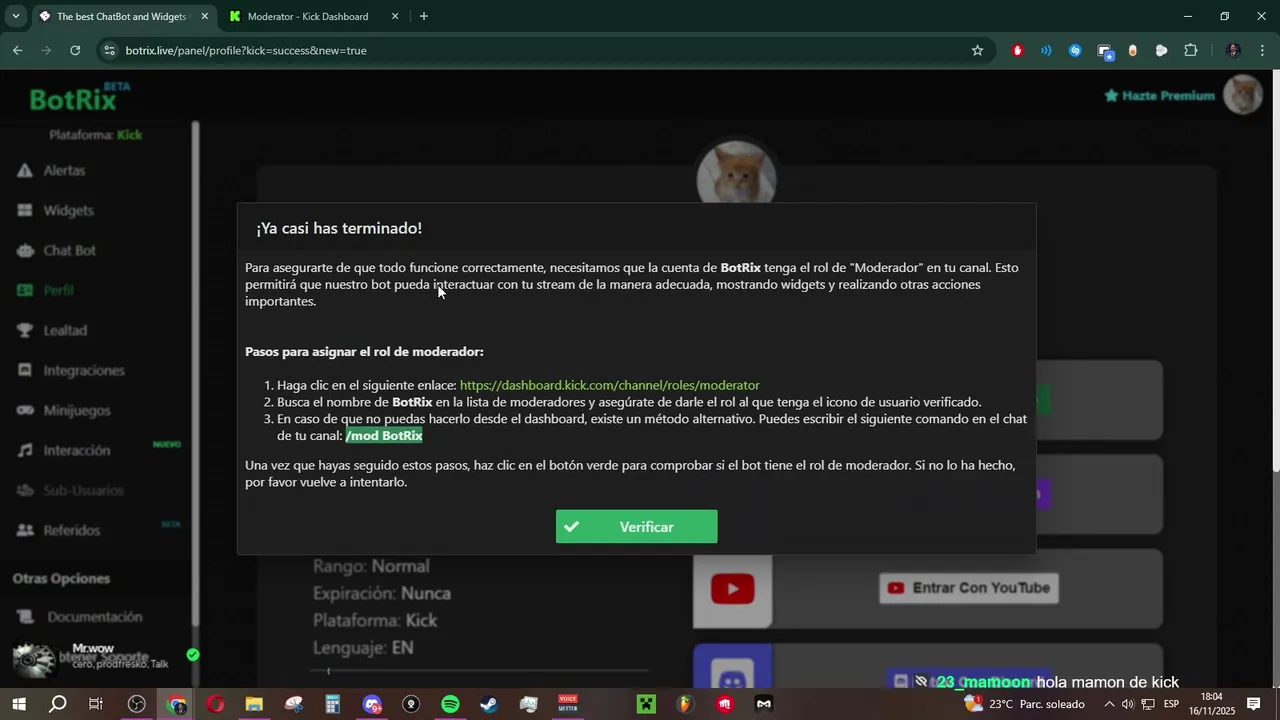Screen dimensions: 1280x720
Task: Open Minijuegos in the sidebar
Action: point(77,411)
